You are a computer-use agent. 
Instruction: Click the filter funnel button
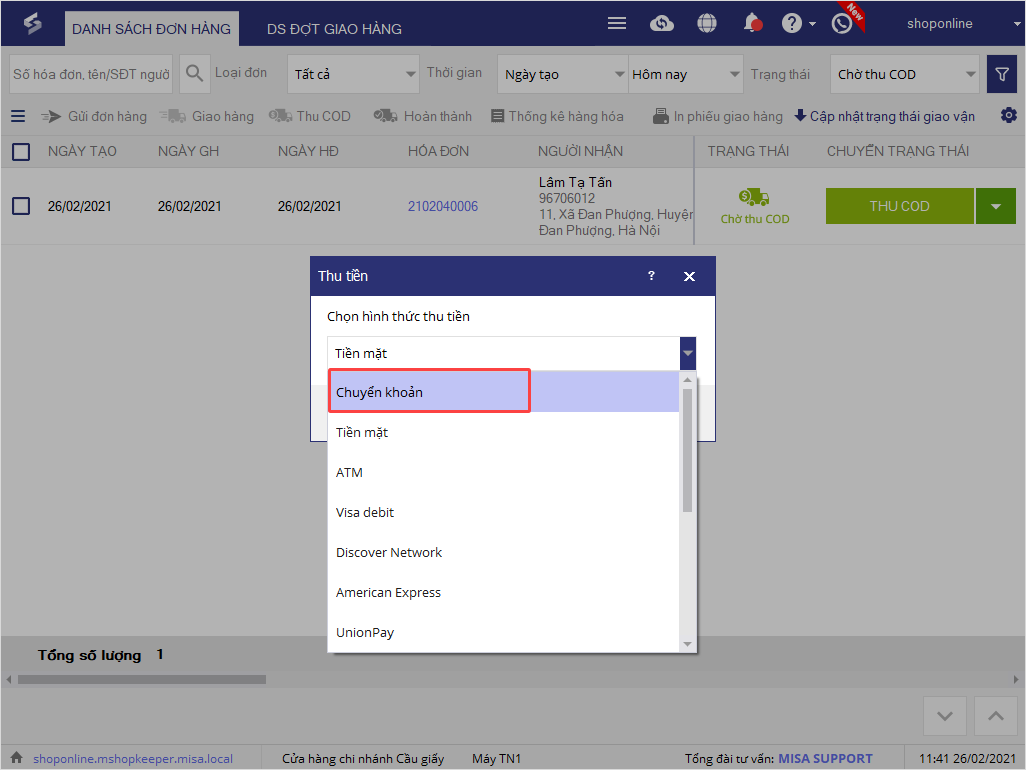[1001, 74]
